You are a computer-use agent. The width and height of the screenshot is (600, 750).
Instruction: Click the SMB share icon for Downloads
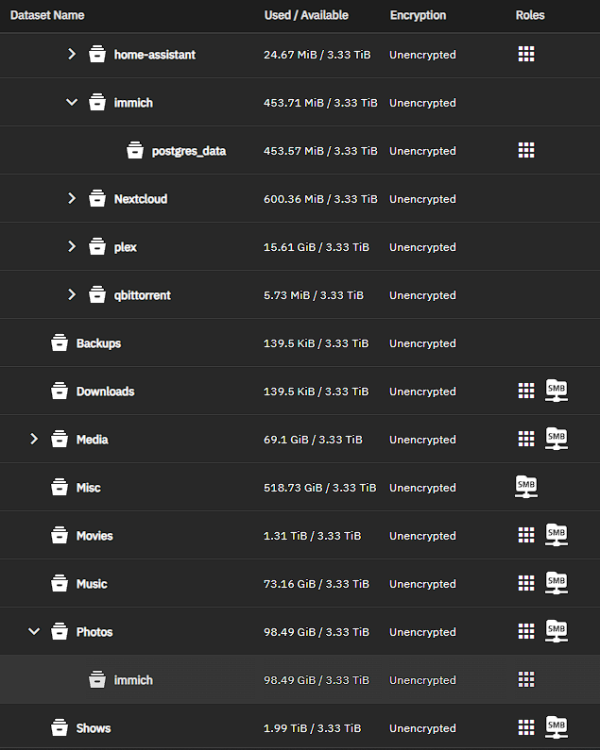[556, 391]
